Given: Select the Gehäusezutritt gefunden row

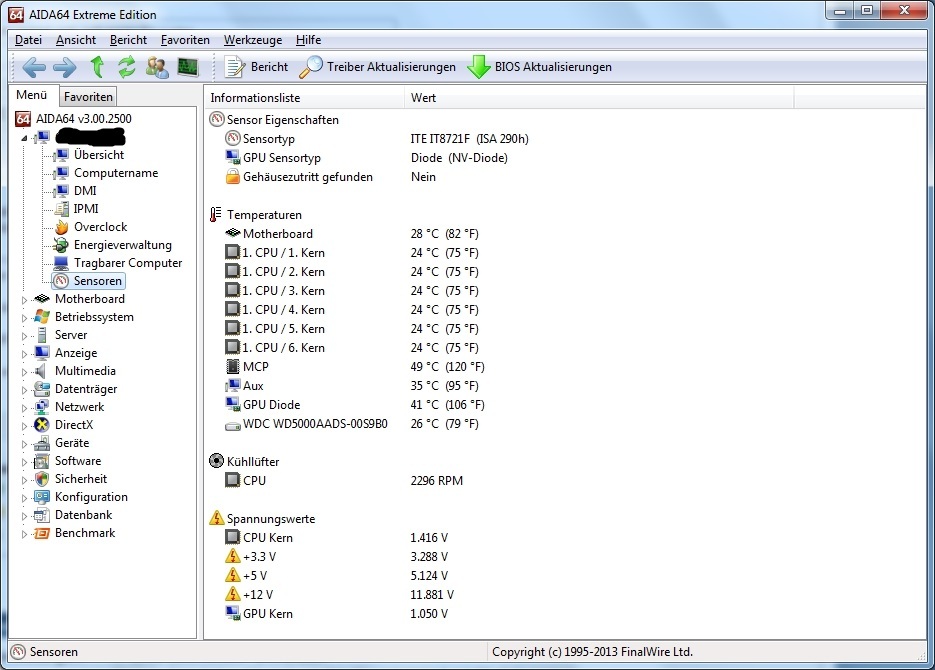Looking at the screenshot, I should pos(330,177).
